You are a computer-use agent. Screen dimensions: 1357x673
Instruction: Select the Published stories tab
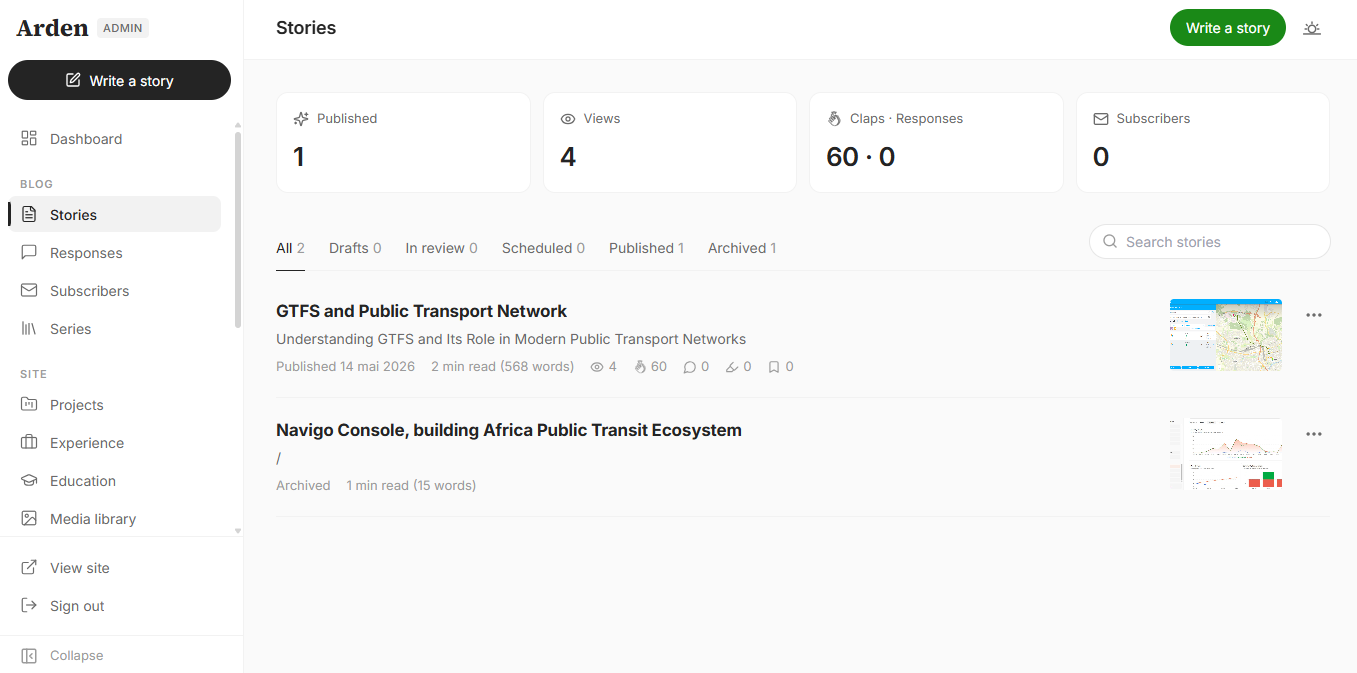click(x=646, y=248)
